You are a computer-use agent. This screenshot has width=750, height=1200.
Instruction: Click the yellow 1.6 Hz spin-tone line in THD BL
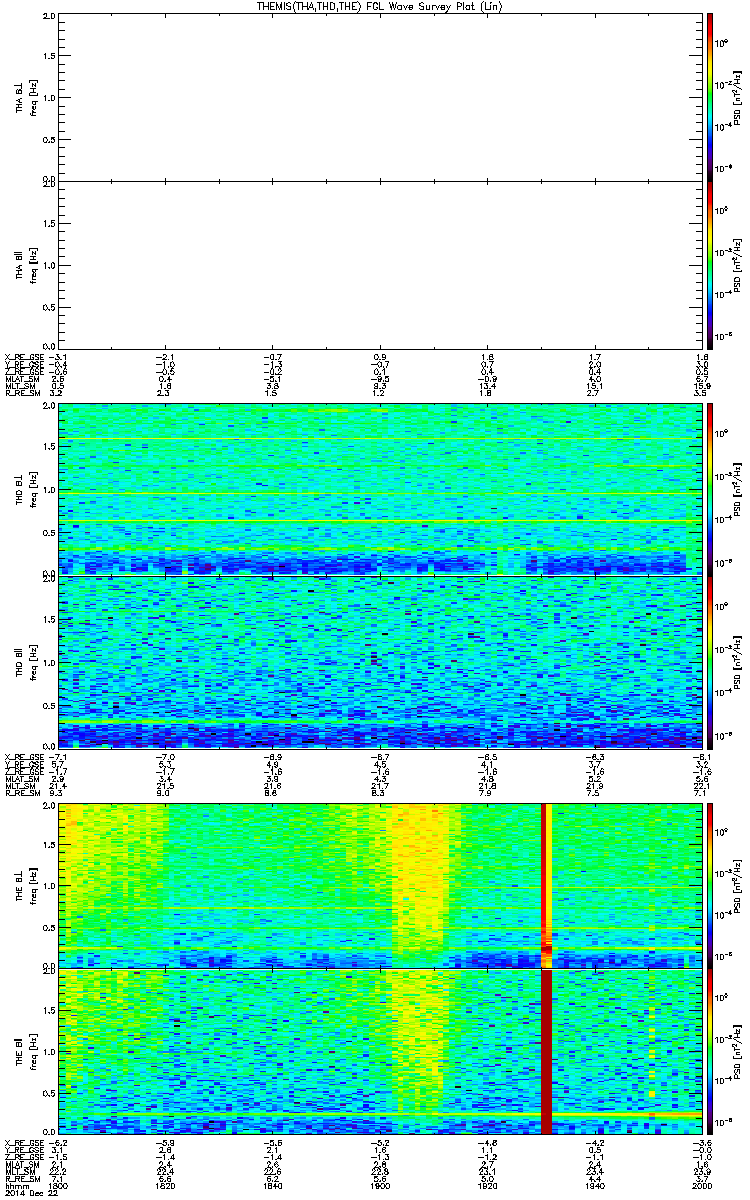pyautogui.click(x=380, y=439)
